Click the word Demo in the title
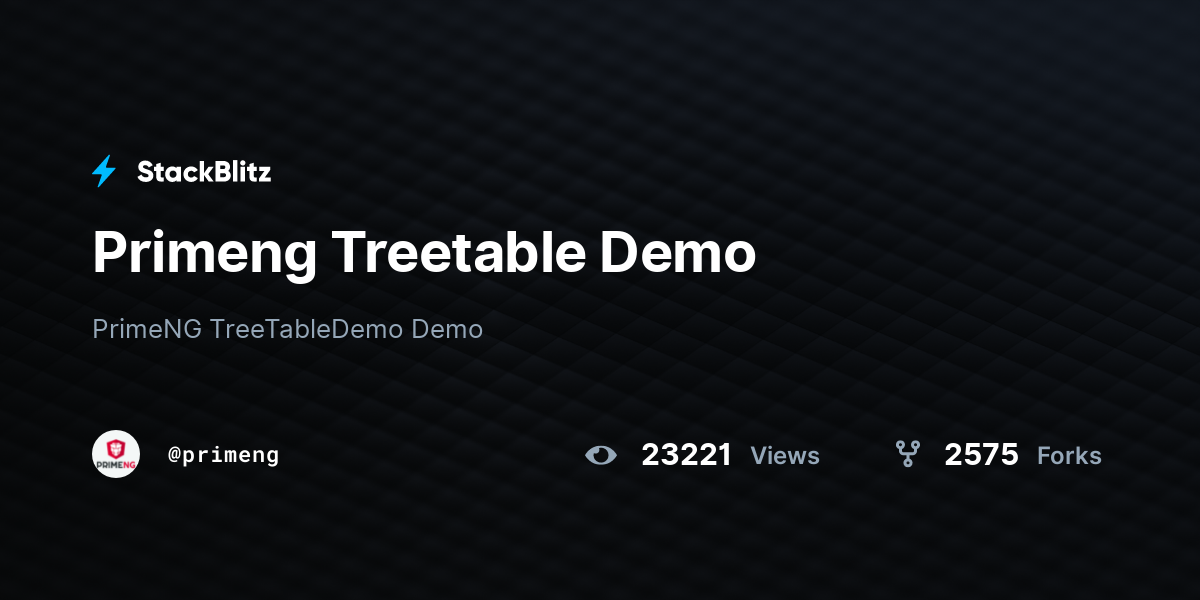This screenshot has height=600, width=1200. 678,252
